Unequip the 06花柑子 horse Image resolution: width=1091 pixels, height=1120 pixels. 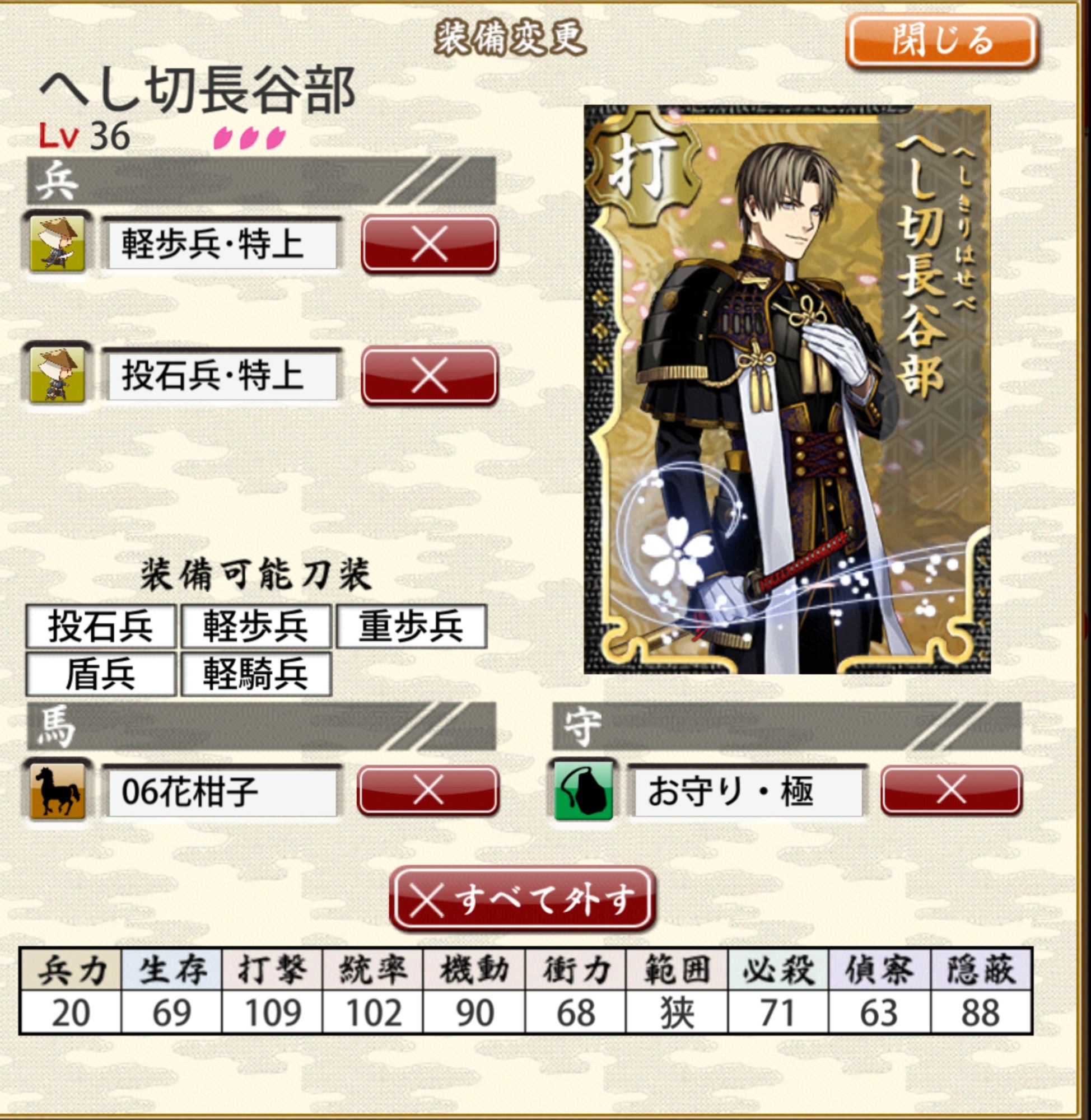(428, 791)
